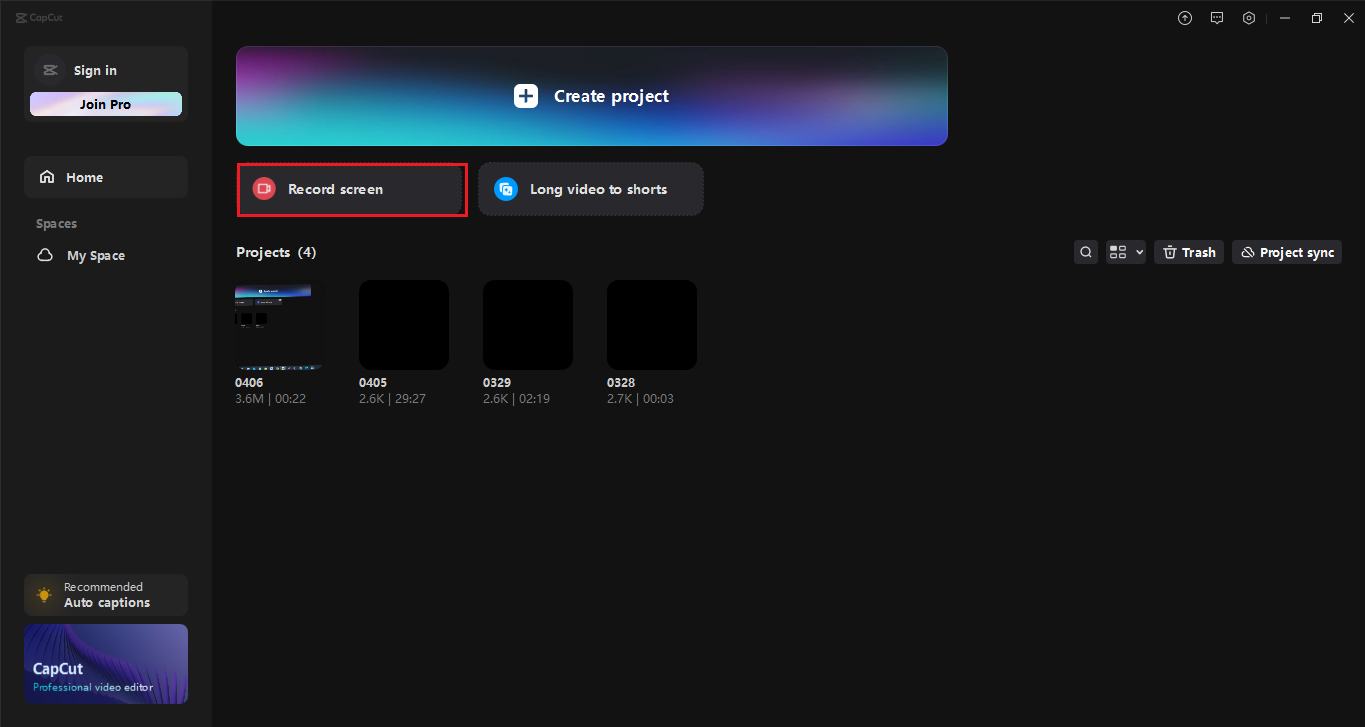The height and width of the screenshot is (727, 1365).
Task: Expand the project view options chevron
Action: (x=1138, y=251)
